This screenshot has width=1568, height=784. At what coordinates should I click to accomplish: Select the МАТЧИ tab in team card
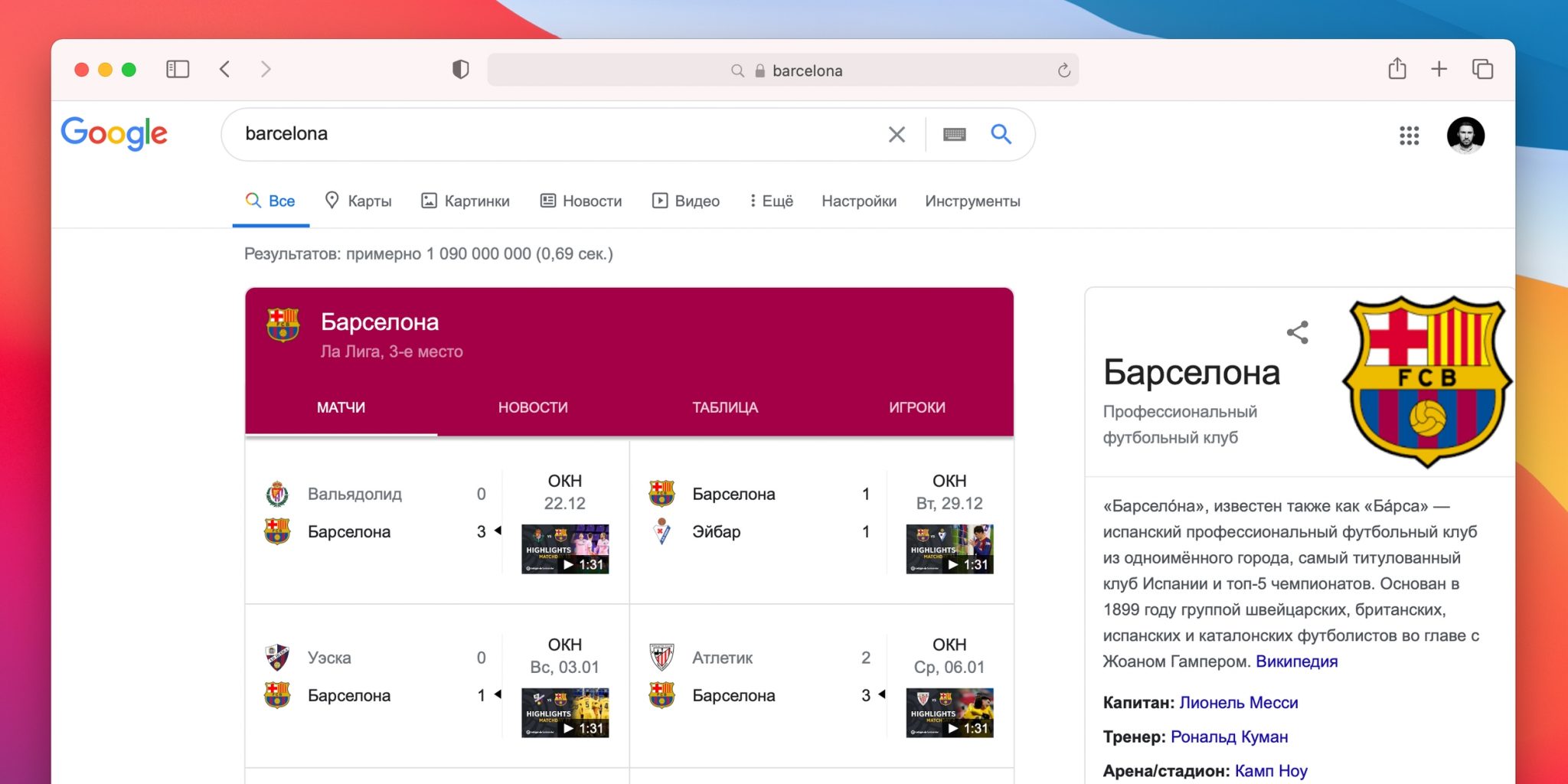pyautogui.click(x=341, y=408)
